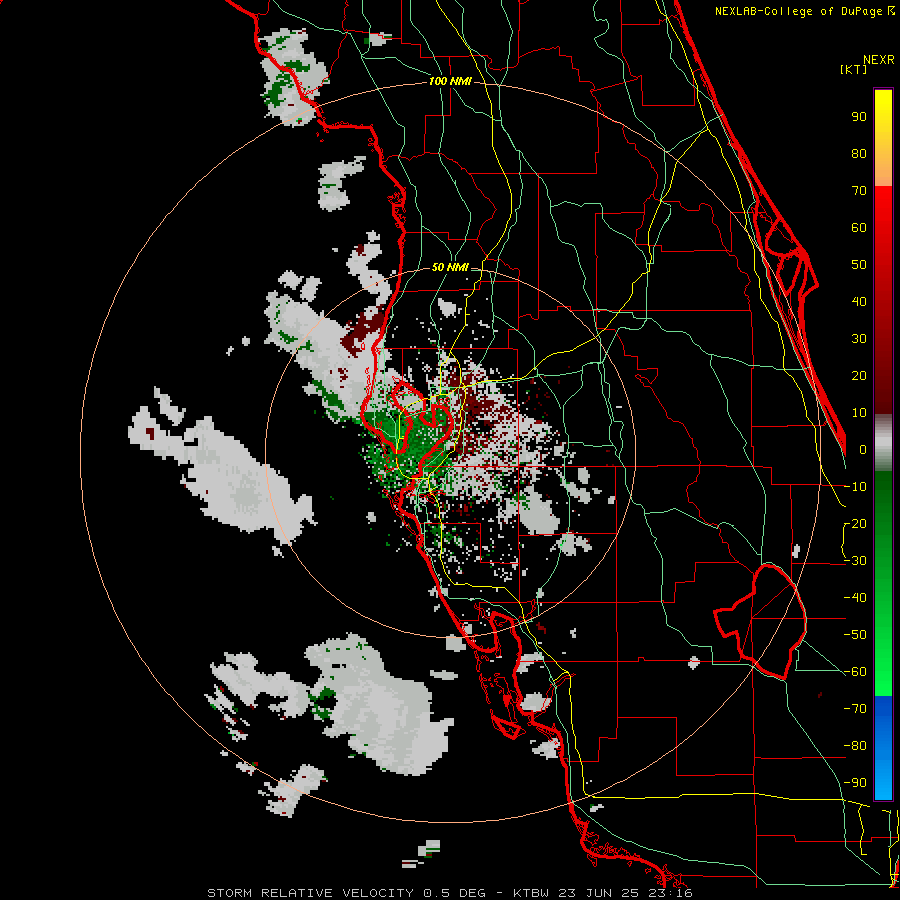Click the positive 70 knot scale label
This screenshot has height=900, width=900.
click(x=859, y=191)
